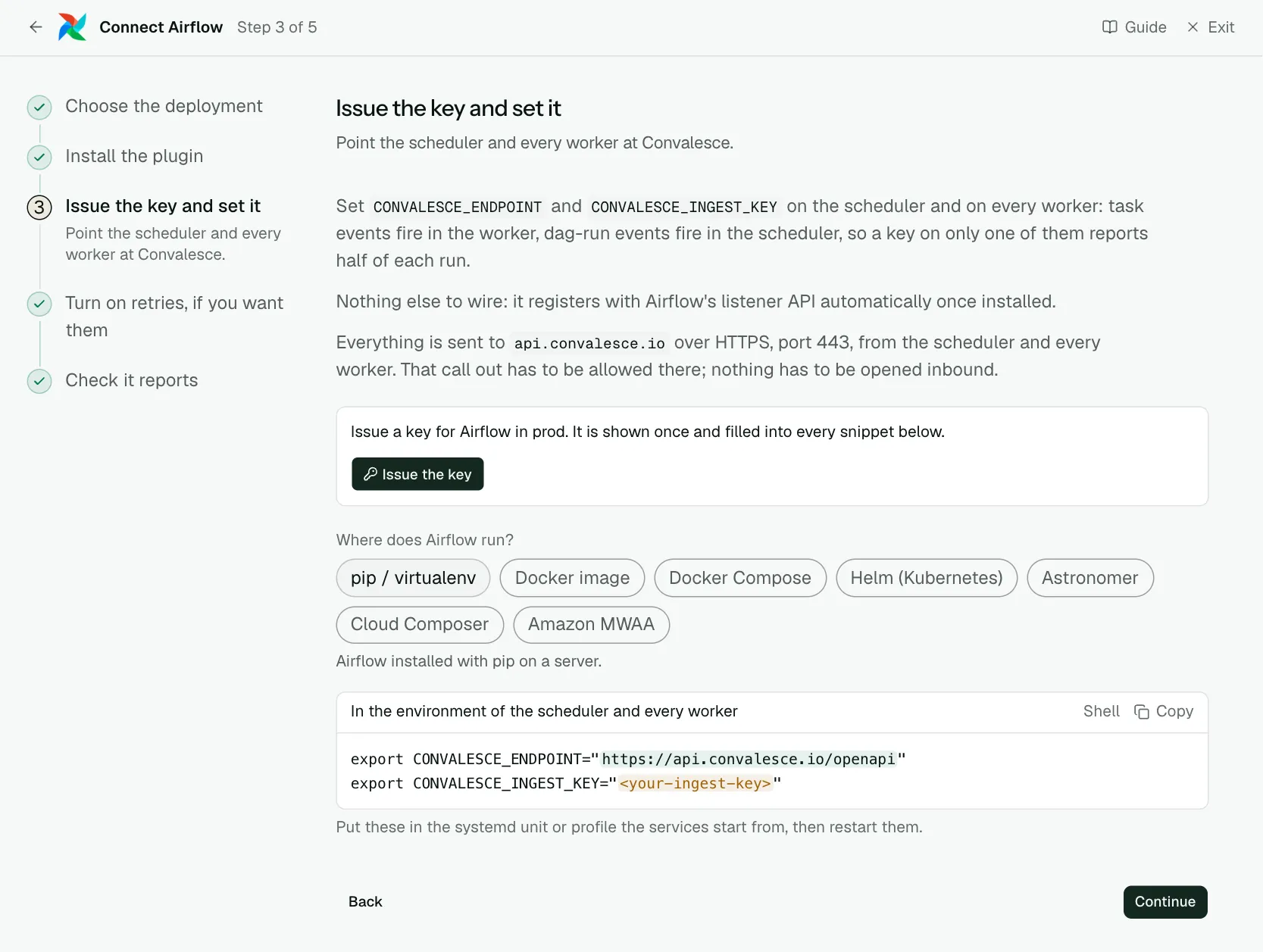The width and height of the screenshot is (1263, 952).
Task: Click the Issue the key button
Action: [x=417, y=474]
